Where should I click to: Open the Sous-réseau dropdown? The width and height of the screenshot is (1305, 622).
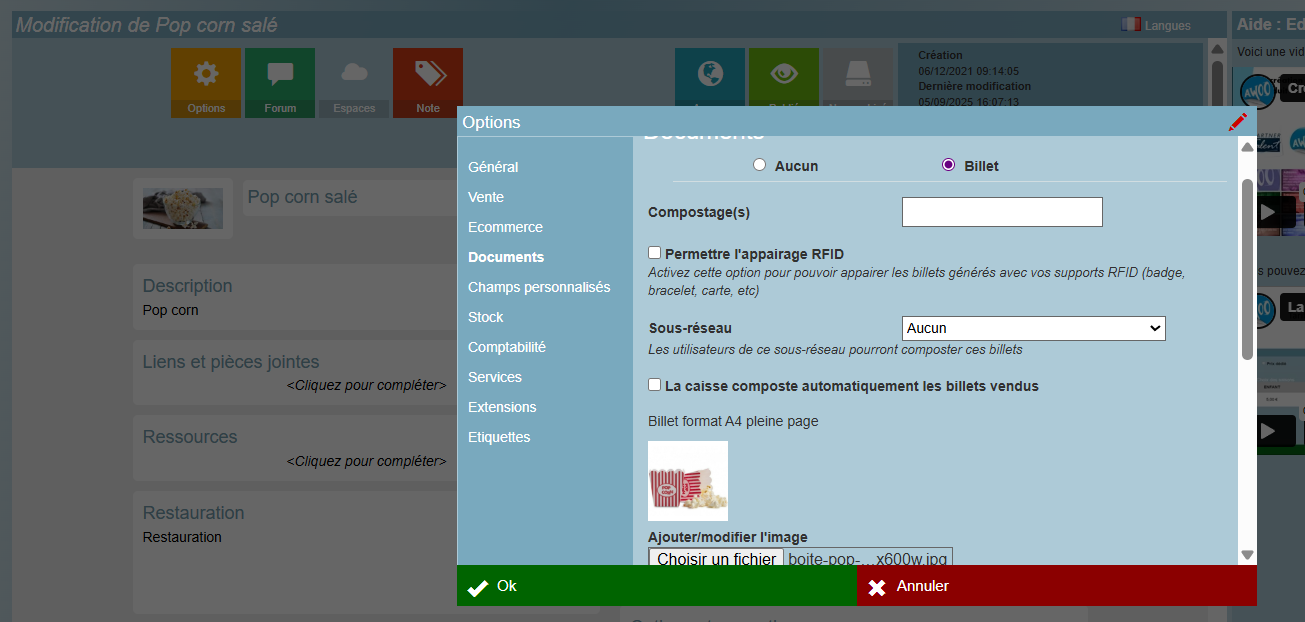coord(1033,328)
